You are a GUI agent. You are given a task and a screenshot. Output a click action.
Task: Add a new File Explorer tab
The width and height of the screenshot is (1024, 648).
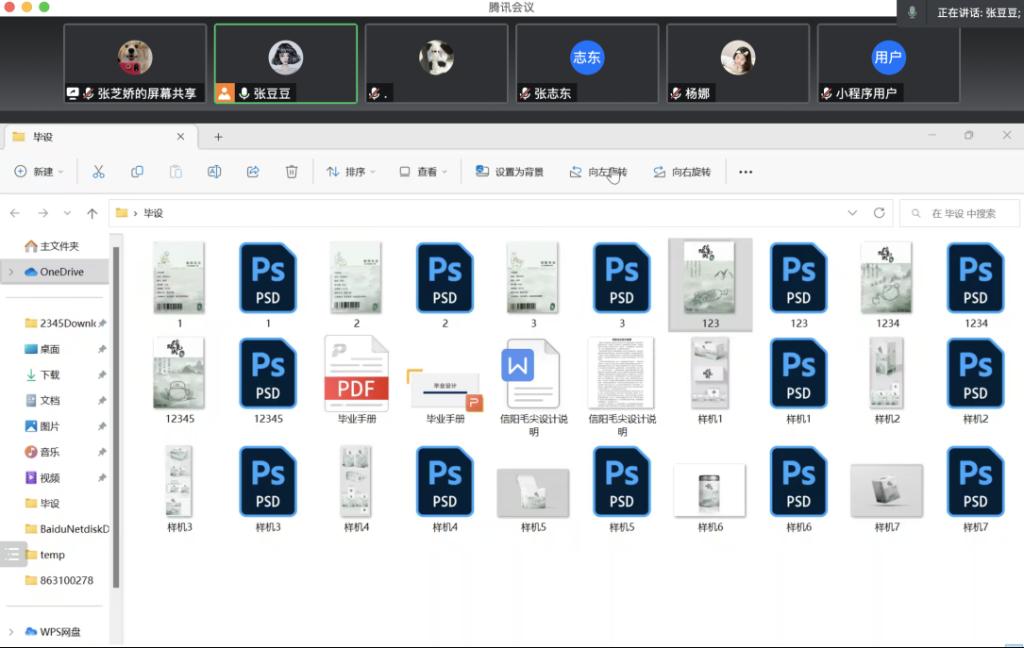coord(218,137)
